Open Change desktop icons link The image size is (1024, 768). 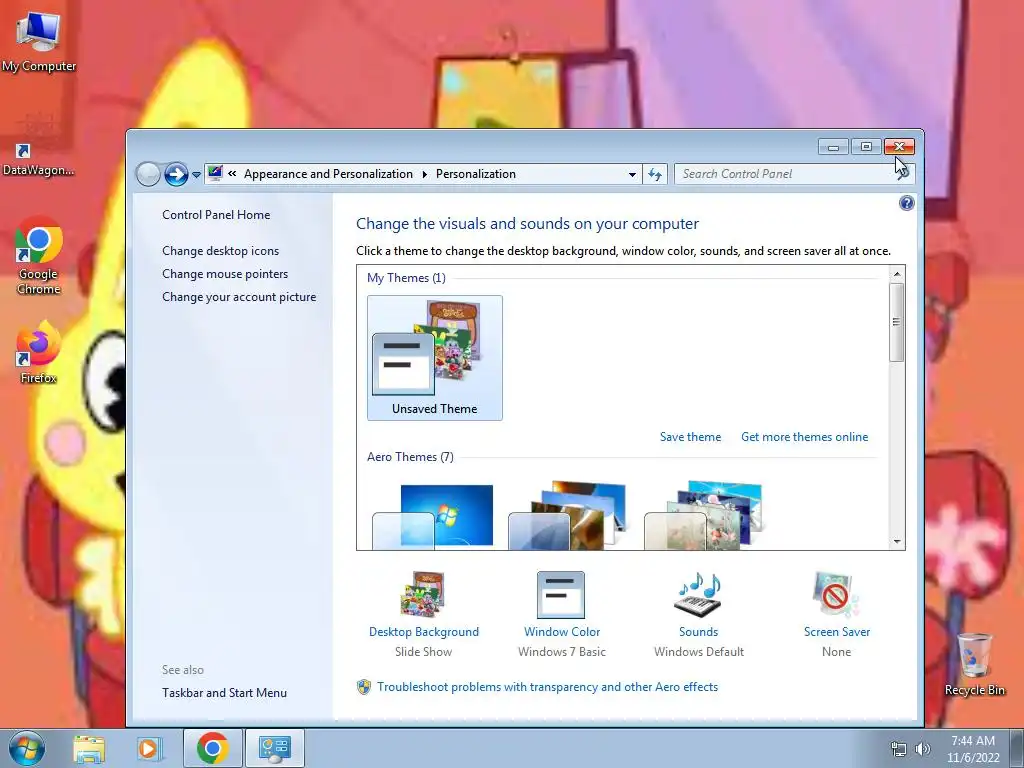point(220,251)
